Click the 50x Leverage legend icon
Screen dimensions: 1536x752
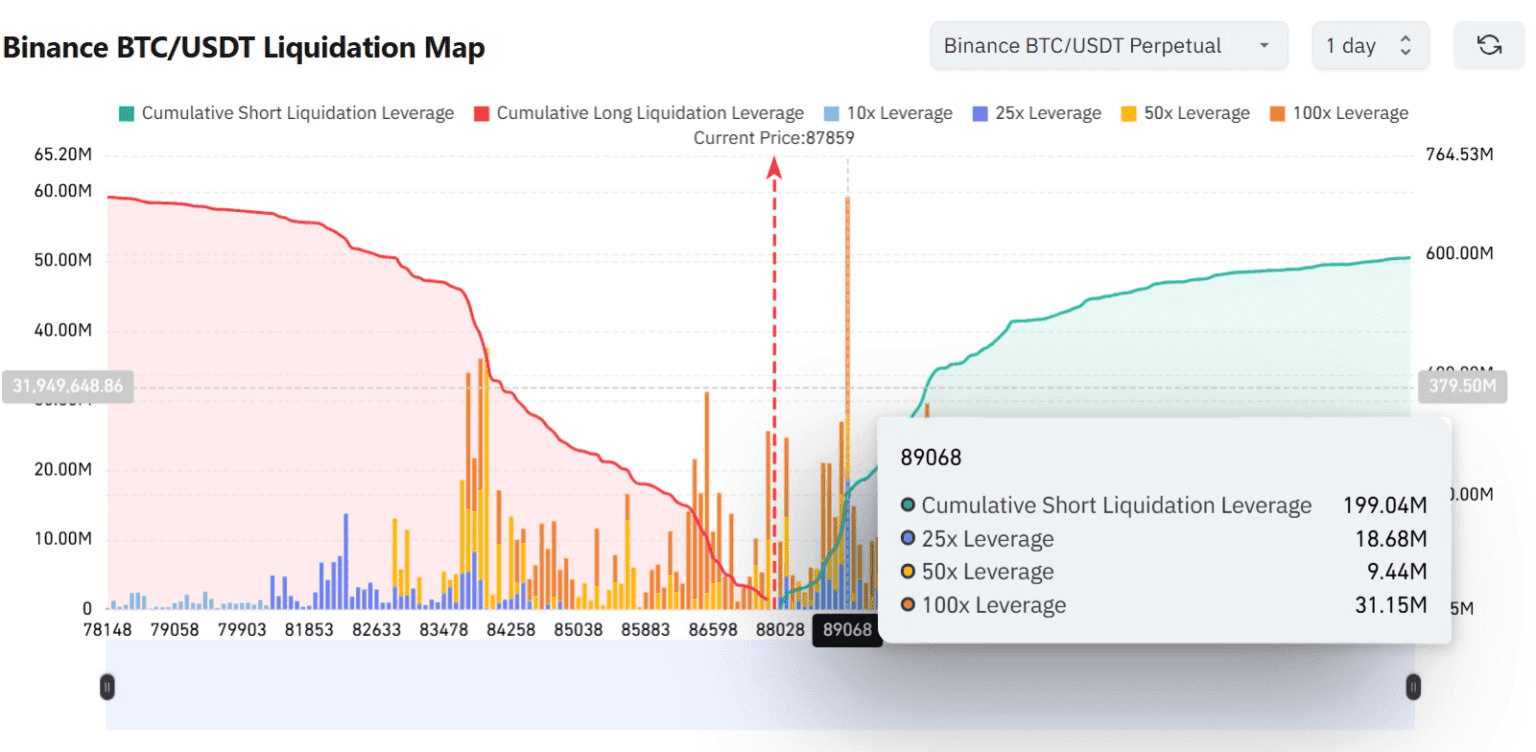1130,113
